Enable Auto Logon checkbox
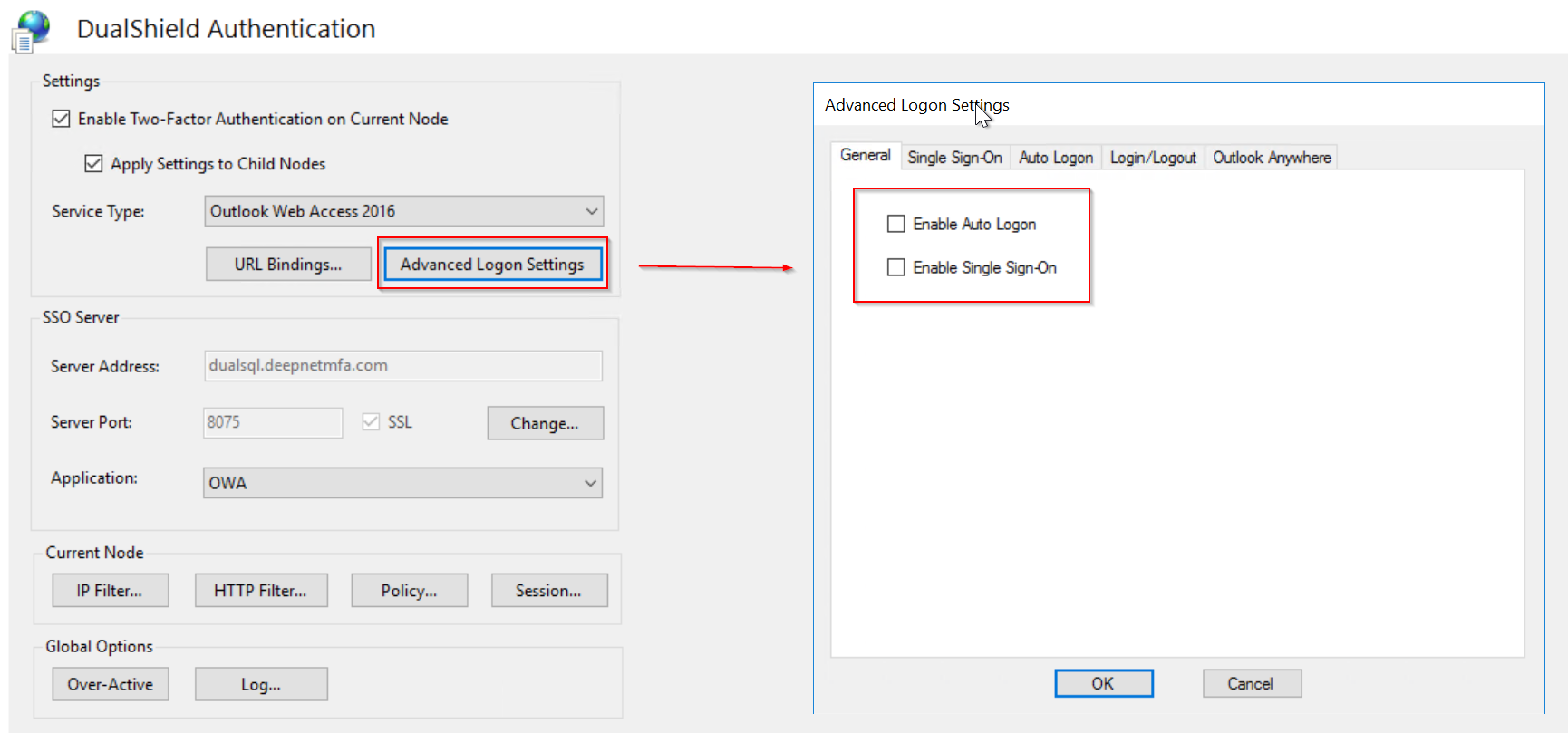This screenshot has width=1568, height=733. tap(896, 224)
